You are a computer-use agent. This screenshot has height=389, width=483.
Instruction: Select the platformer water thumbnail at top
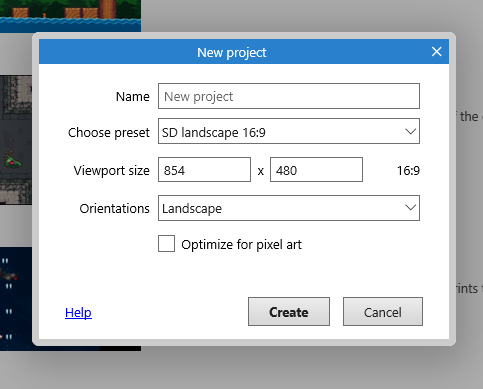(70, 16)
